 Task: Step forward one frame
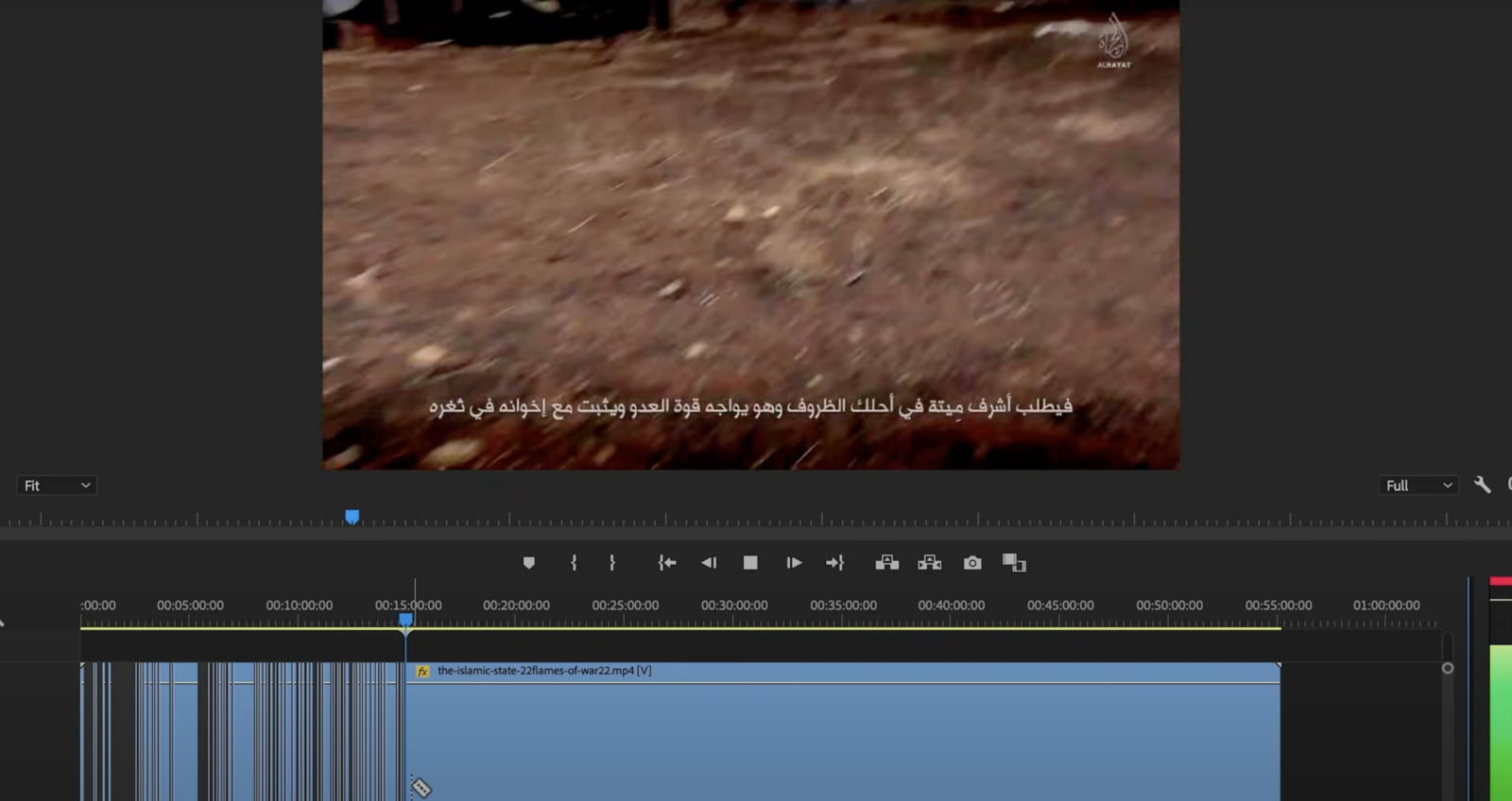click(794, 563)
